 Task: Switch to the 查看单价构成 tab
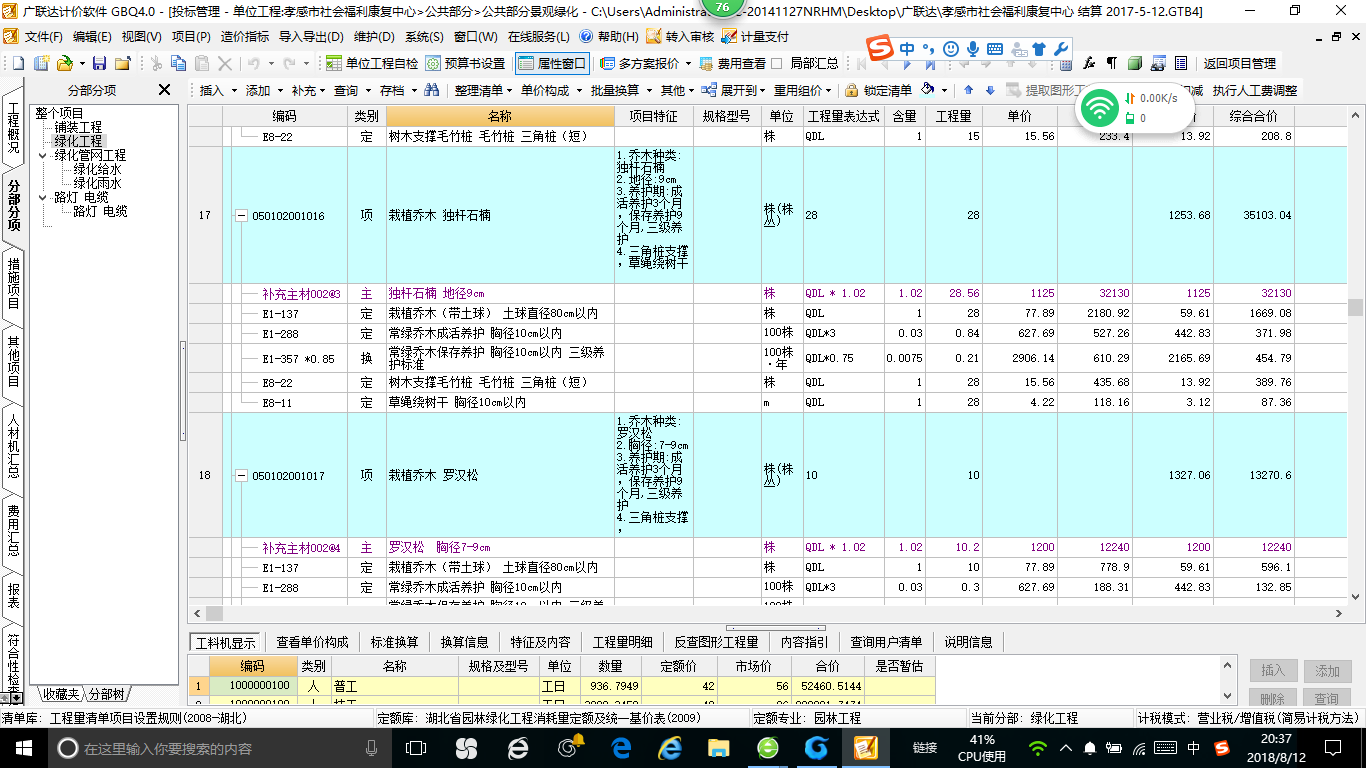pyautogui.click(x=312, y=642)
